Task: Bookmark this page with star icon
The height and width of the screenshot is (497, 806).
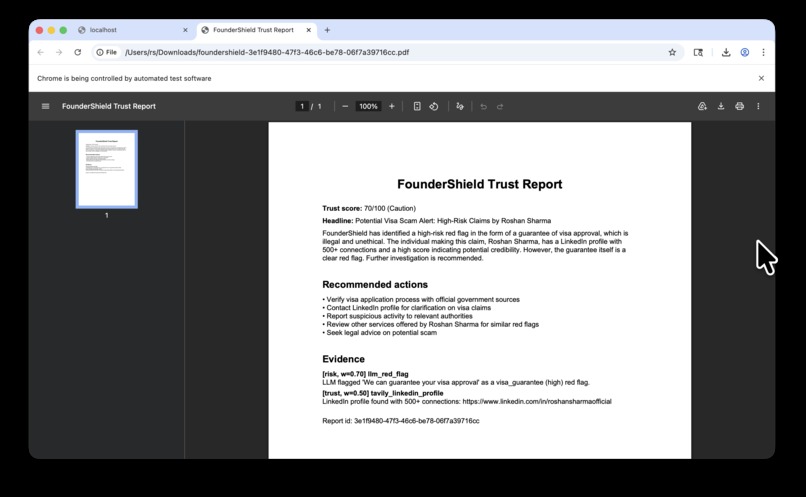Action: point(672,52)
